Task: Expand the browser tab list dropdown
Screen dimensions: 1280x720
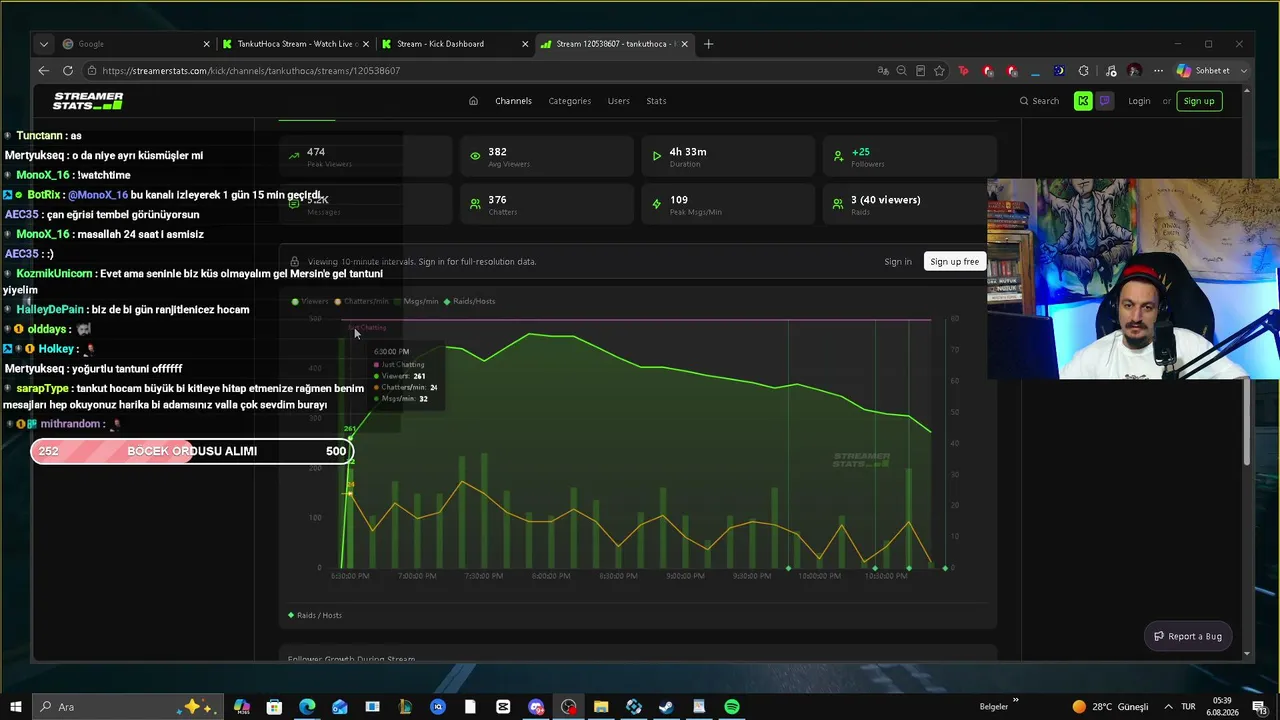Action: [x=43, y=44]
